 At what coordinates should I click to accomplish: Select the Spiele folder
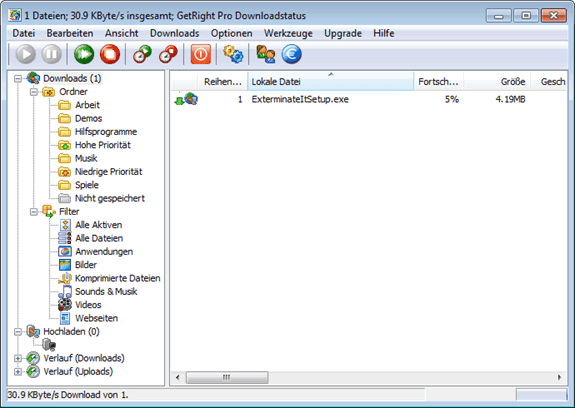(87, 185)
